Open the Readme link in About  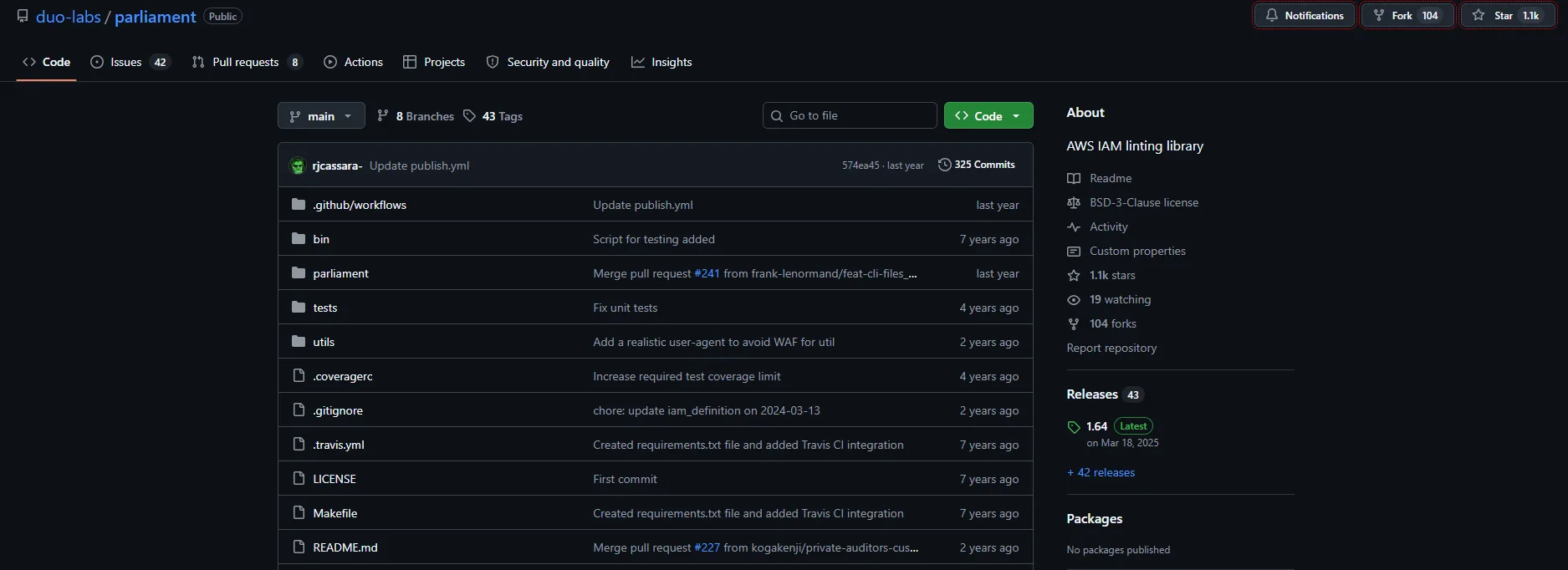(1110, 178)
